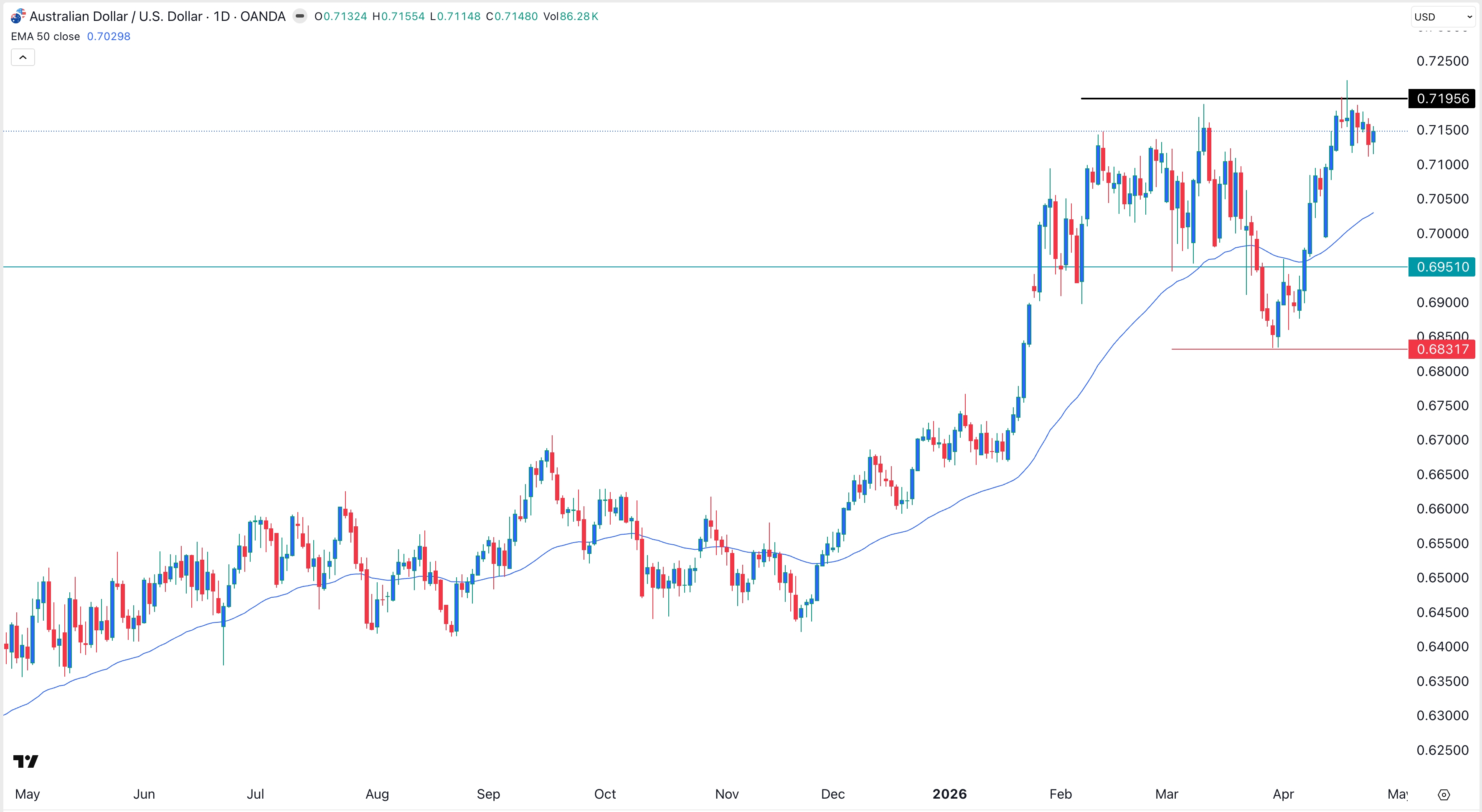Toggle the OHLC data display
The image size is (1482, 812).
point(455,16)
